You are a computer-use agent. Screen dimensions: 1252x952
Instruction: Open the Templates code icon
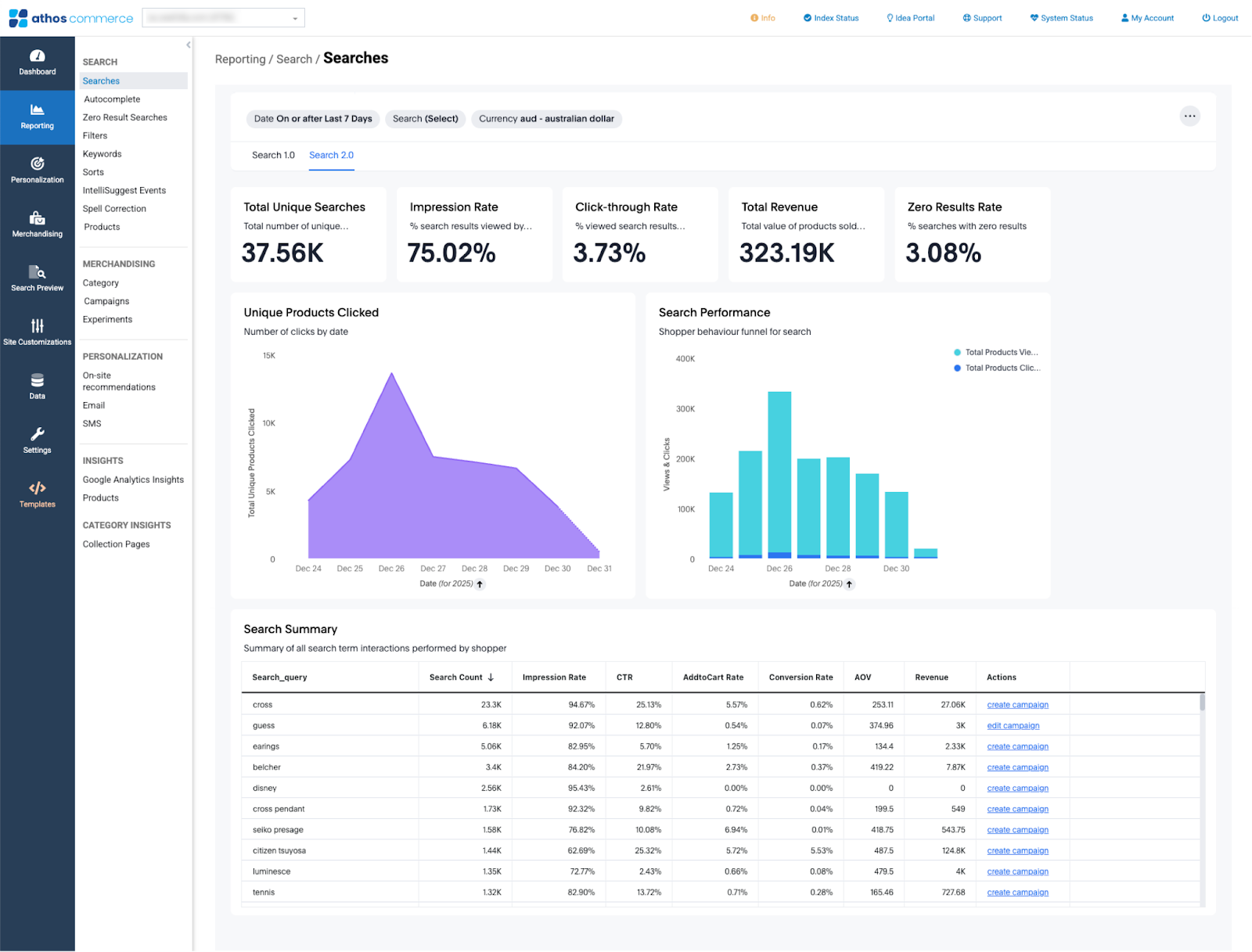tap(37, 489)
